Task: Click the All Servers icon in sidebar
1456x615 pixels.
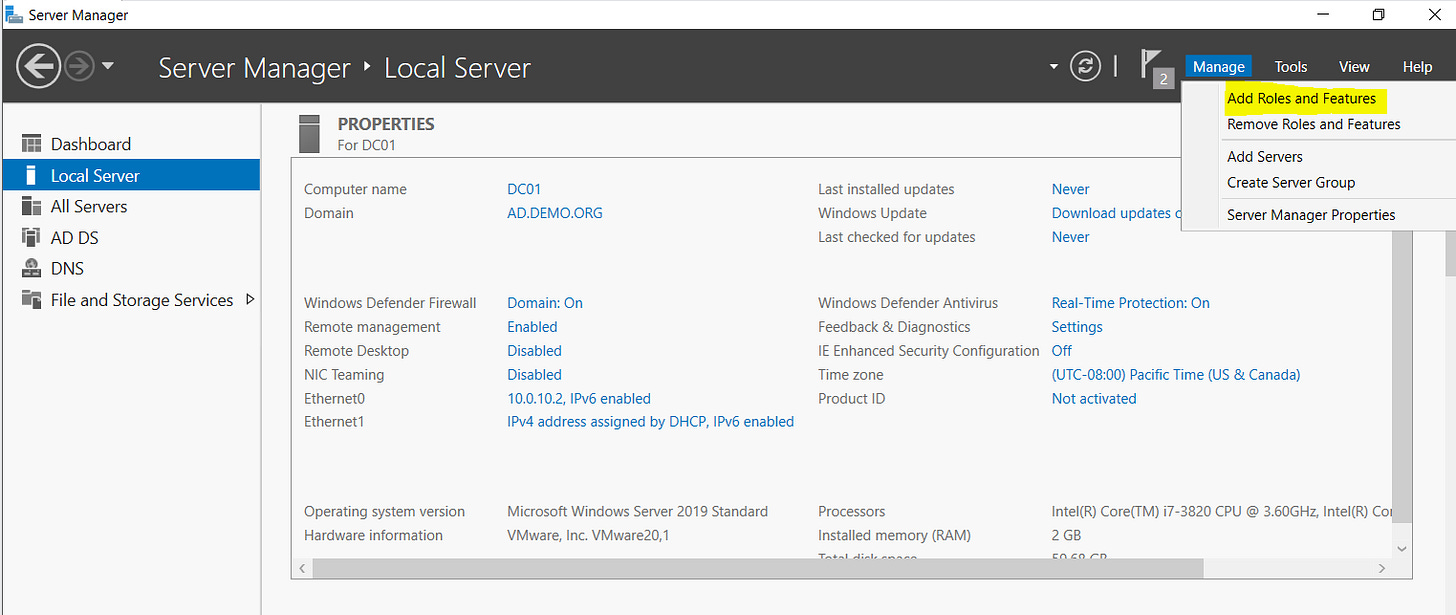Action: click(32, 206)
